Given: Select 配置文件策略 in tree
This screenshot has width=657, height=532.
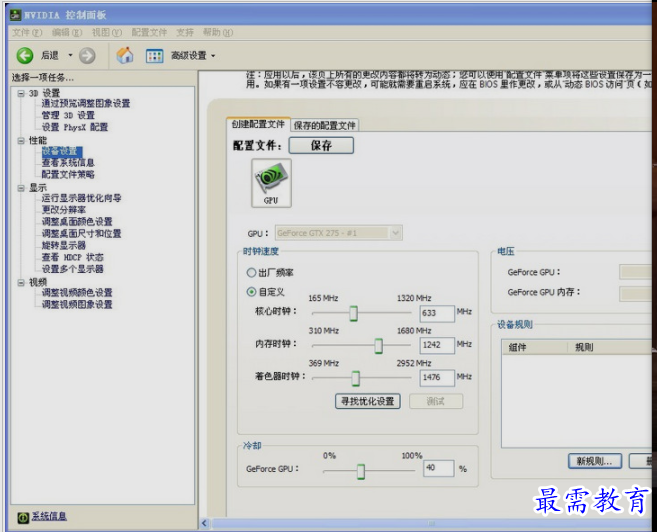Looking at the screenshot, I should pyautogui.click(x=68, y=174).
